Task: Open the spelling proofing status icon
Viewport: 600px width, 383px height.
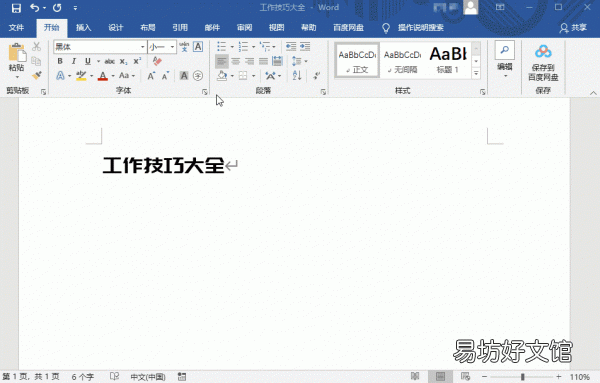Action: point(114,376)
